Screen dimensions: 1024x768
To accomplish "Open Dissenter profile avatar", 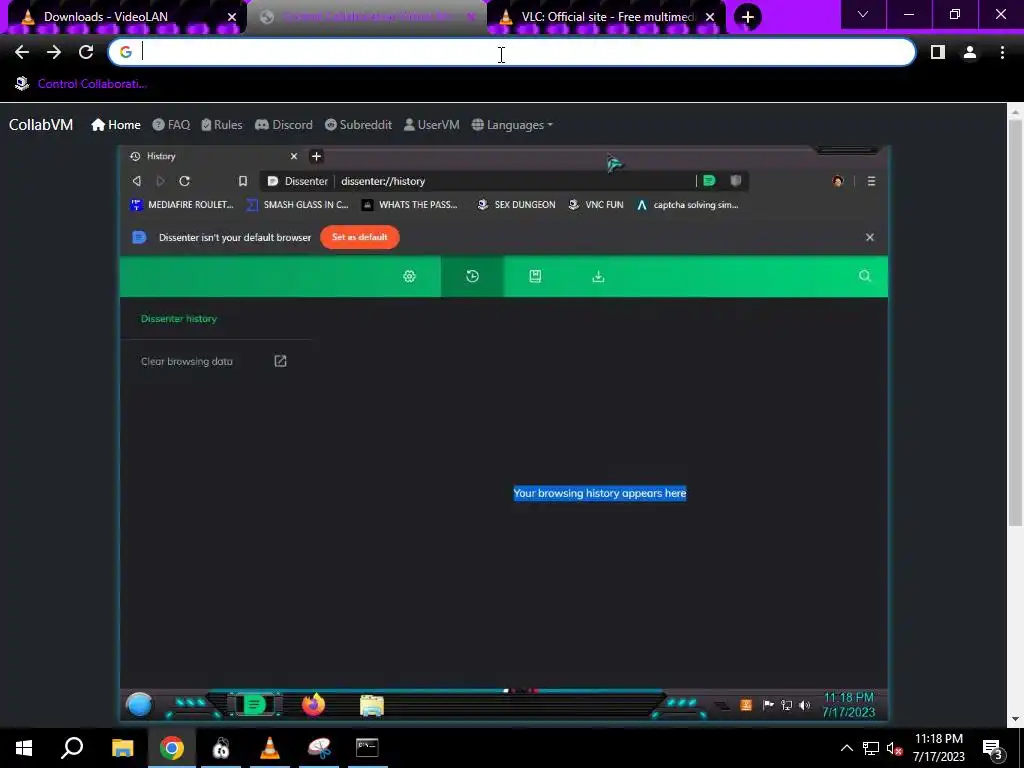I will point(838,181).
